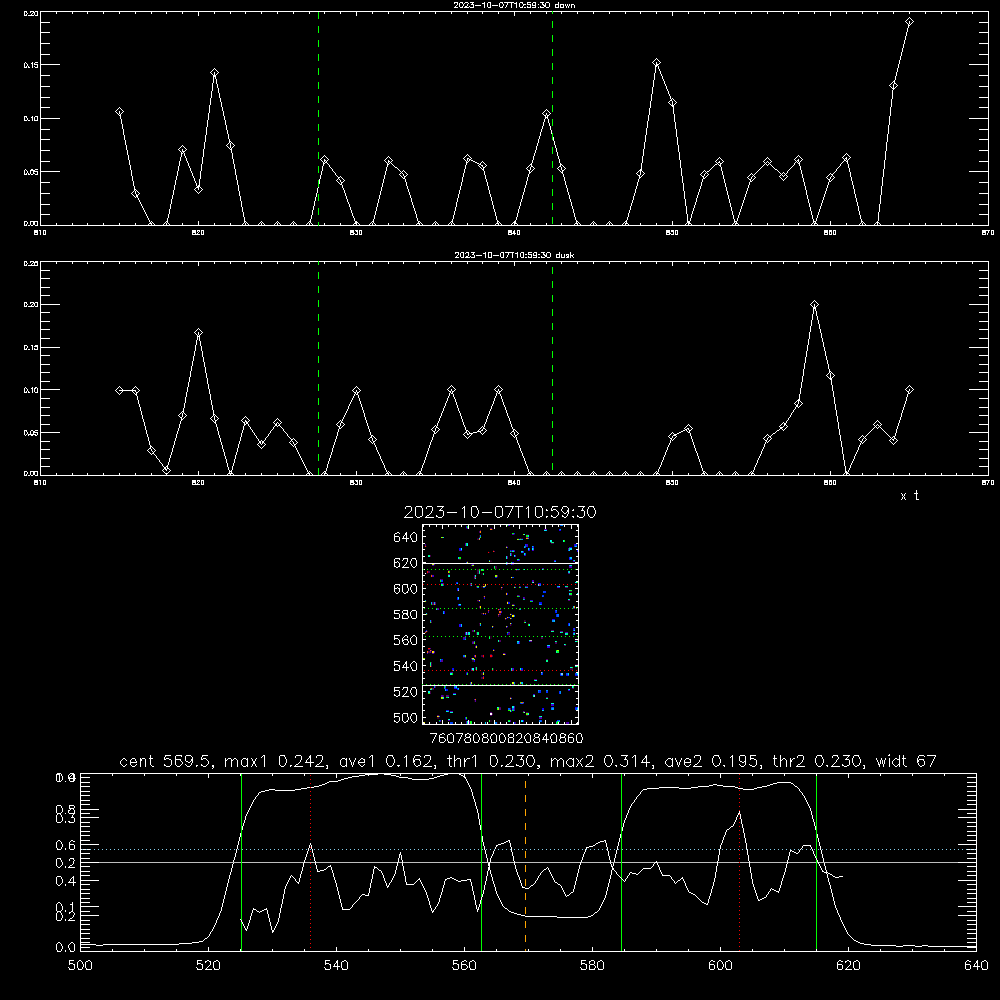1000x1000 pixels.
Task: Click the red dotted line near 536 in bottom plot
Action: tap(311, 862)
